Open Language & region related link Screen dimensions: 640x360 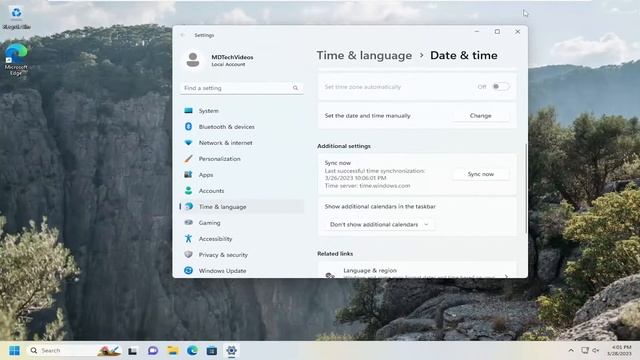(x=417, y=271)
